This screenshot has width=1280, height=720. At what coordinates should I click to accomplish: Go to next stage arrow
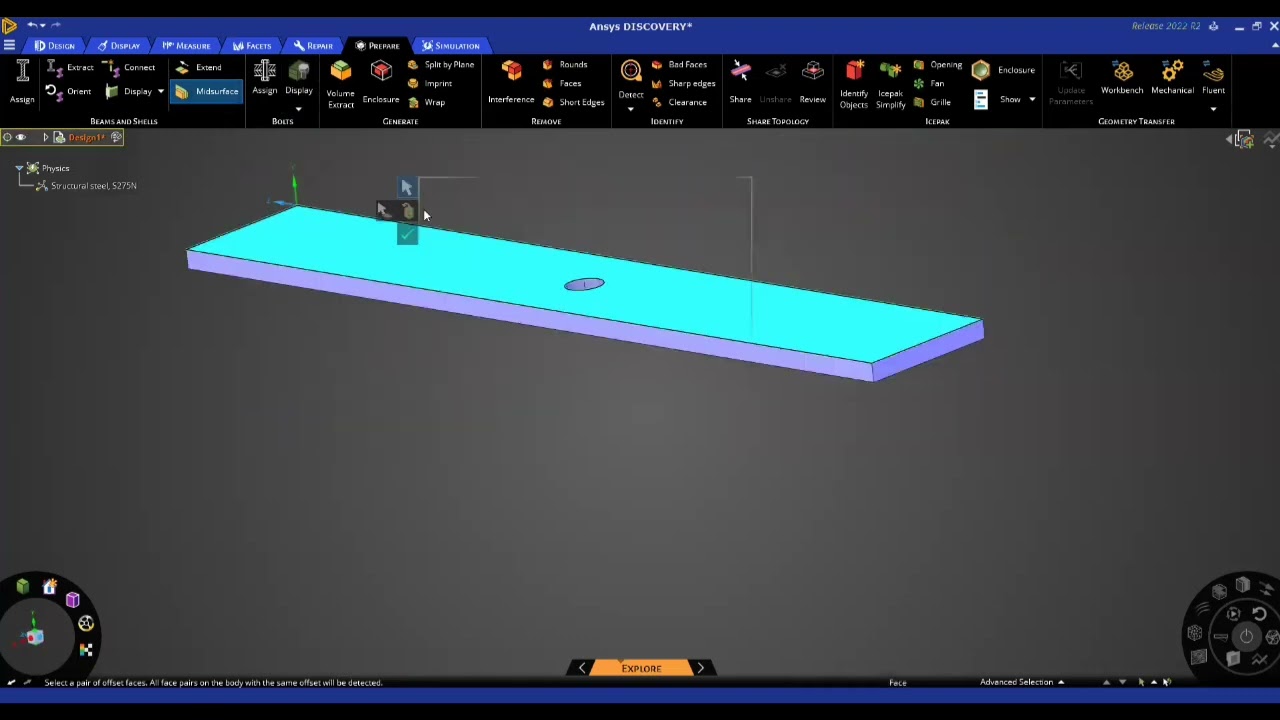click(700, 668)
